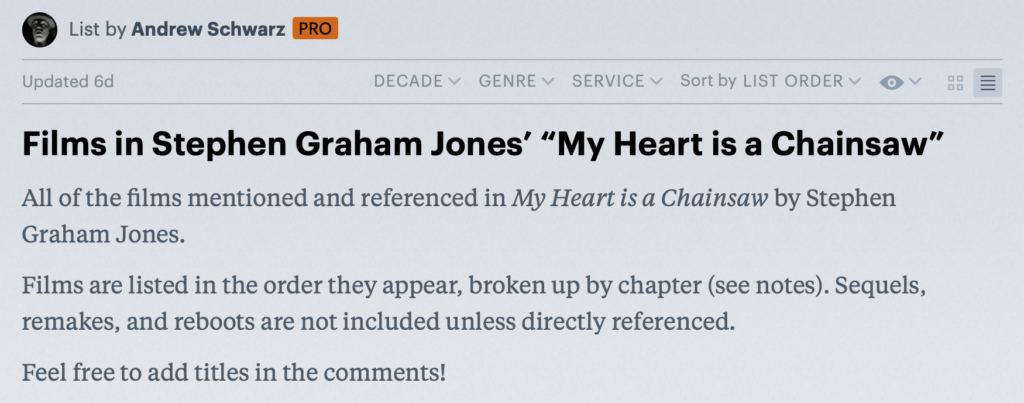
Task: Open the GENRE filter menu
Action: click(515, 82)
